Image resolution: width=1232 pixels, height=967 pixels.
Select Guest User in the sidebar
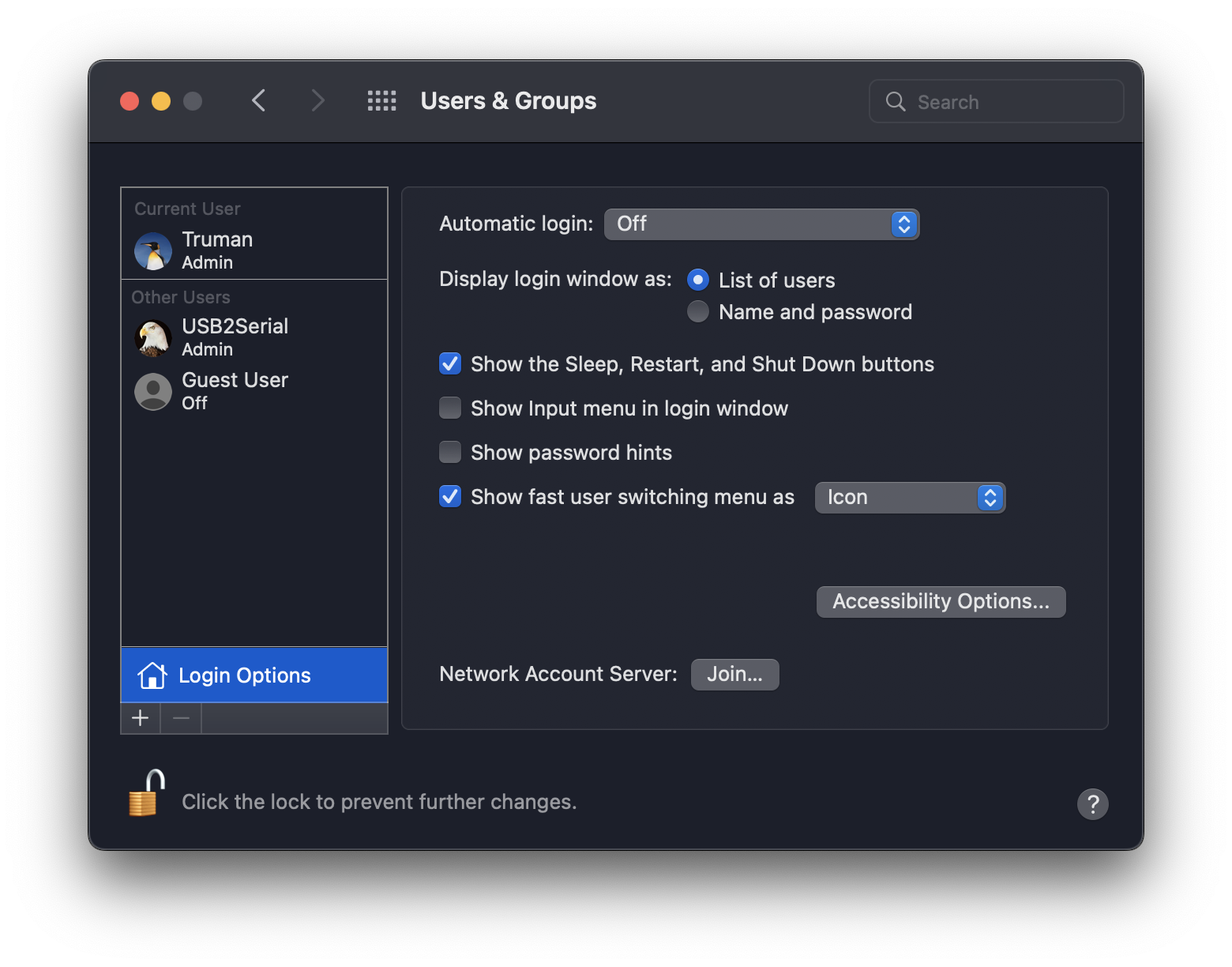(235, 391)
